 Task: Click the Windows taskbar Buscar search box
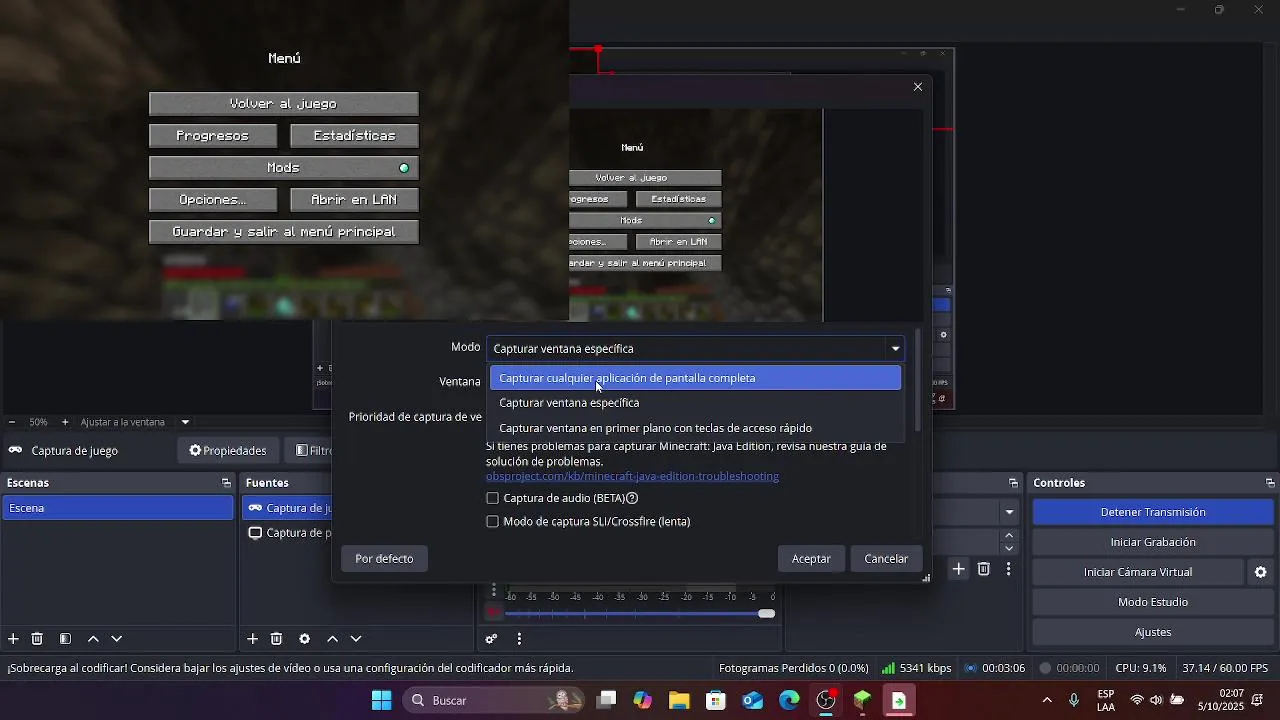(492, 700)
